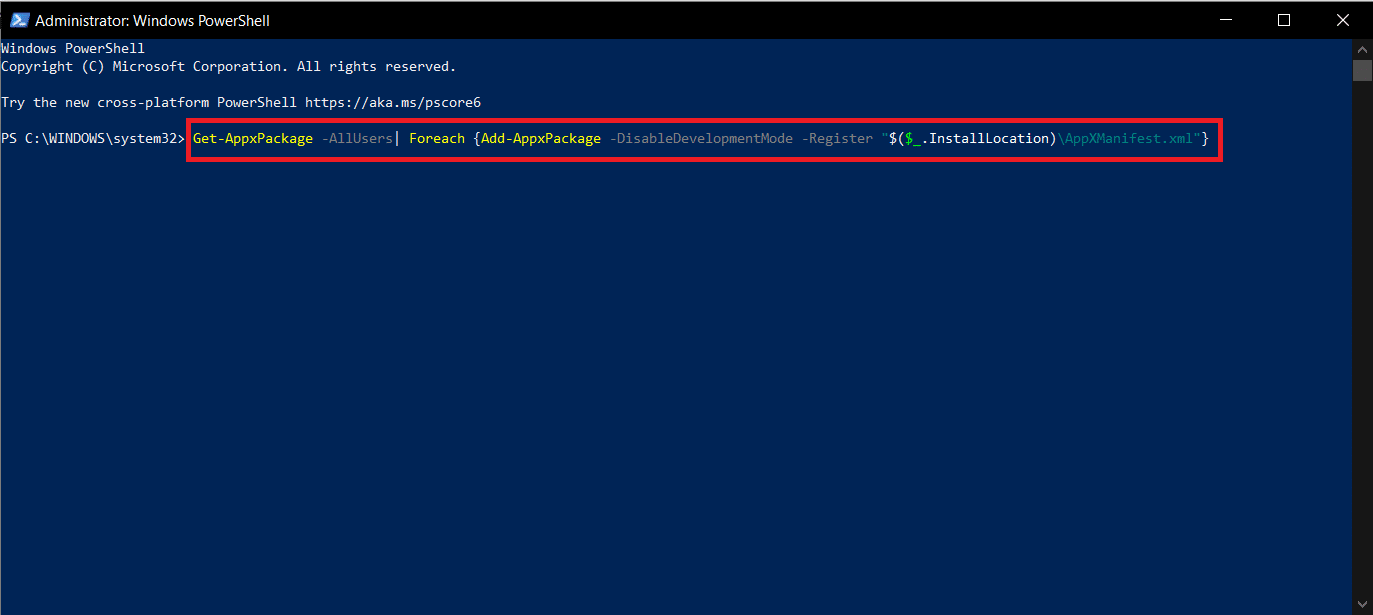The width and height of the screenshot is (1373, 615).
Task: Click the scrollbar down arrow
Action: pos(1362,604)
